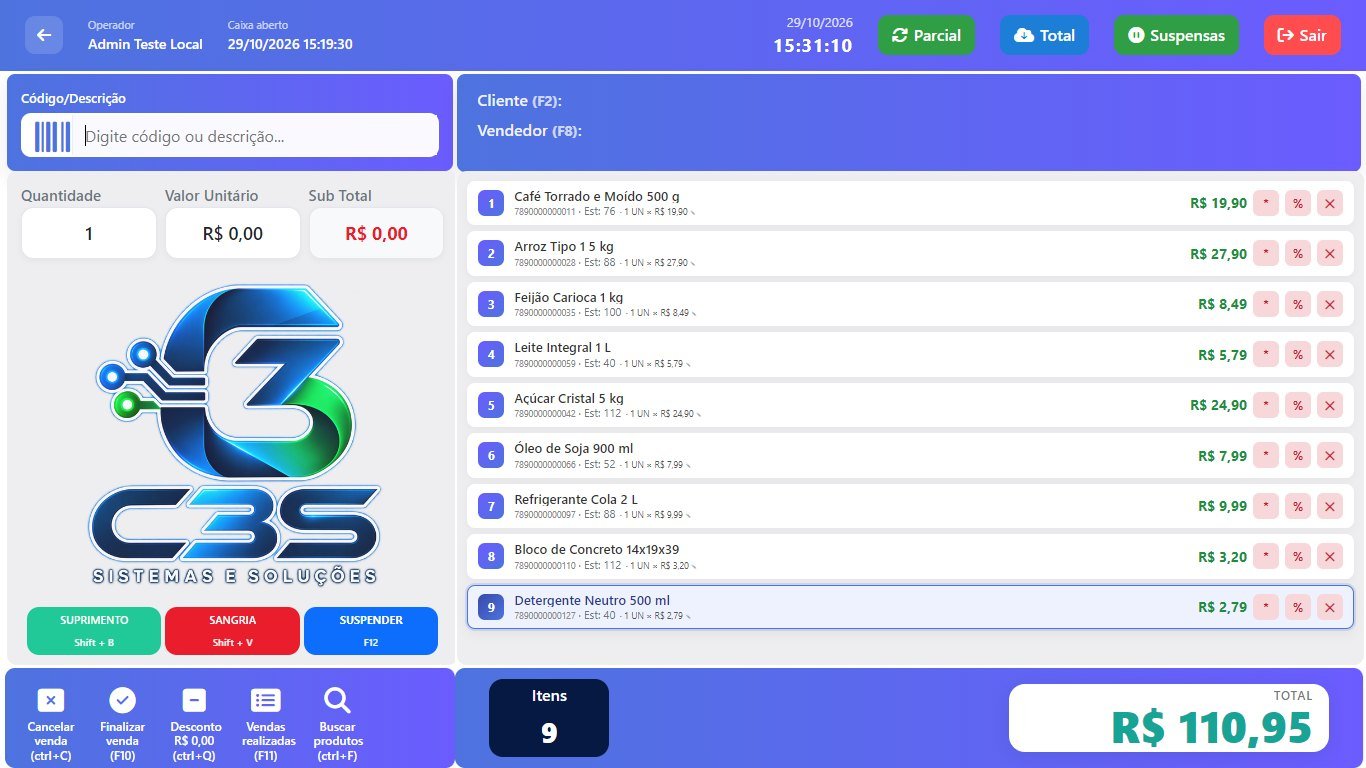Open percent discount for Açúcar Cristal 5 kg
The image size is (1366, 768).
click(1298, 405)
